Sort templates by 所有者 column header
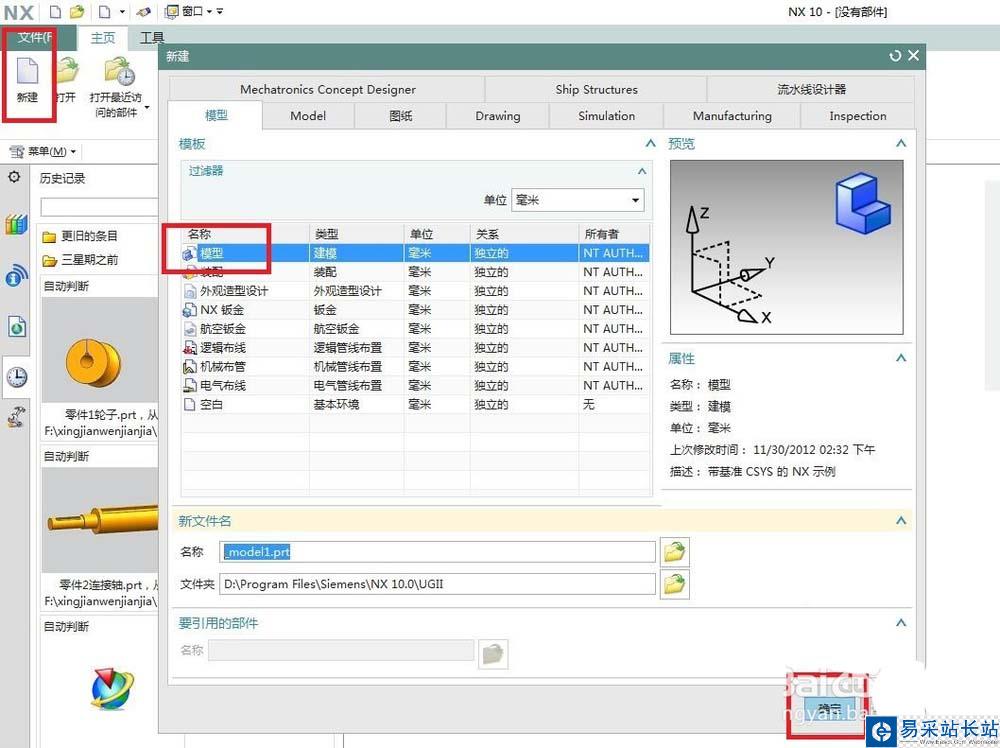The image size is (1000, 748). point(614,234)
